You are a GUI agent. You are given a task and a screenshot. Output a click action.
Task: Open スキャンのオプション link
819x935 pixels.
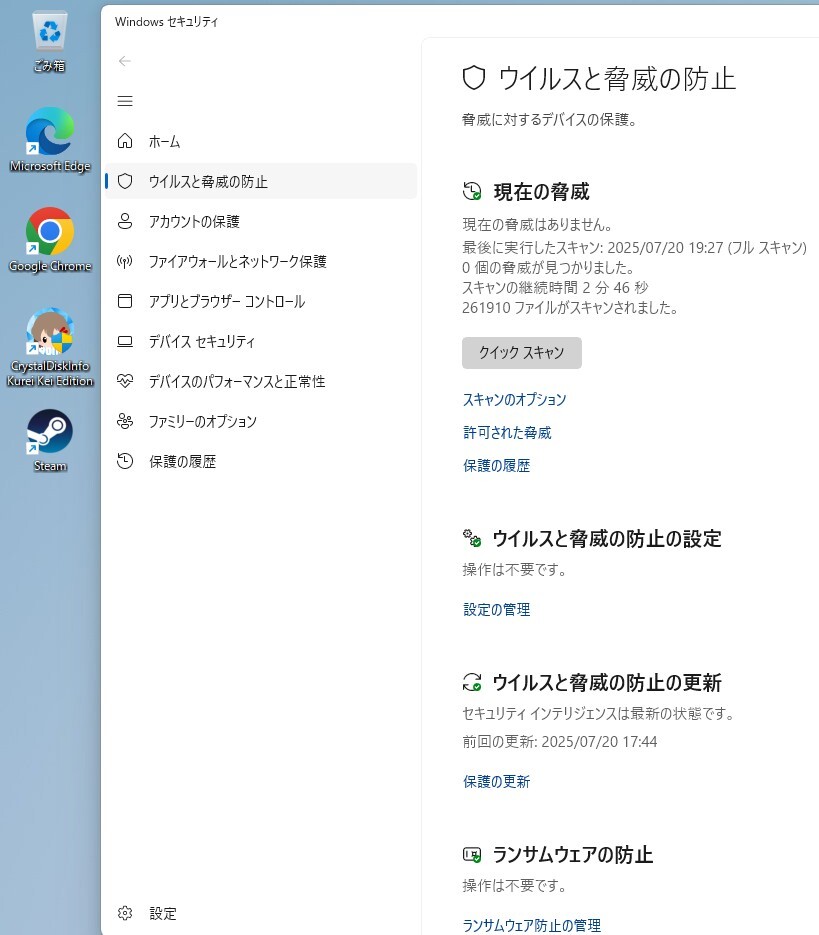[x=514, y=400]
